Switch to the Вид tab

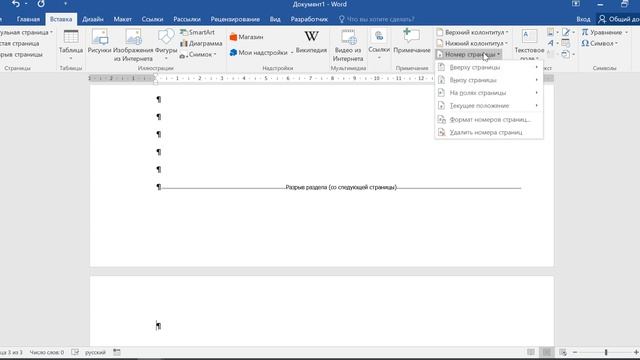point(275,19)
